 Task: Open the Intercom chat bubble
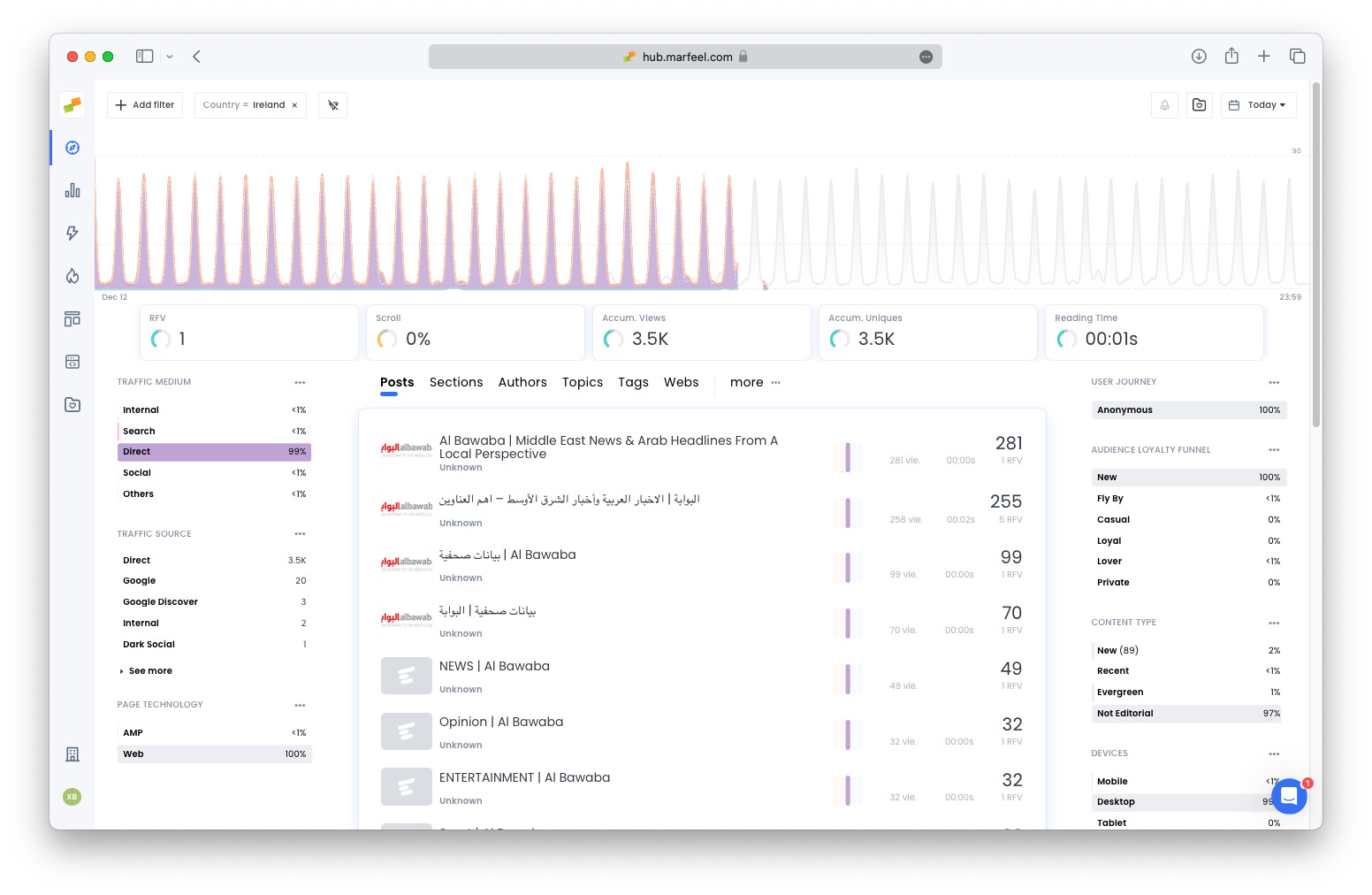1289,796
